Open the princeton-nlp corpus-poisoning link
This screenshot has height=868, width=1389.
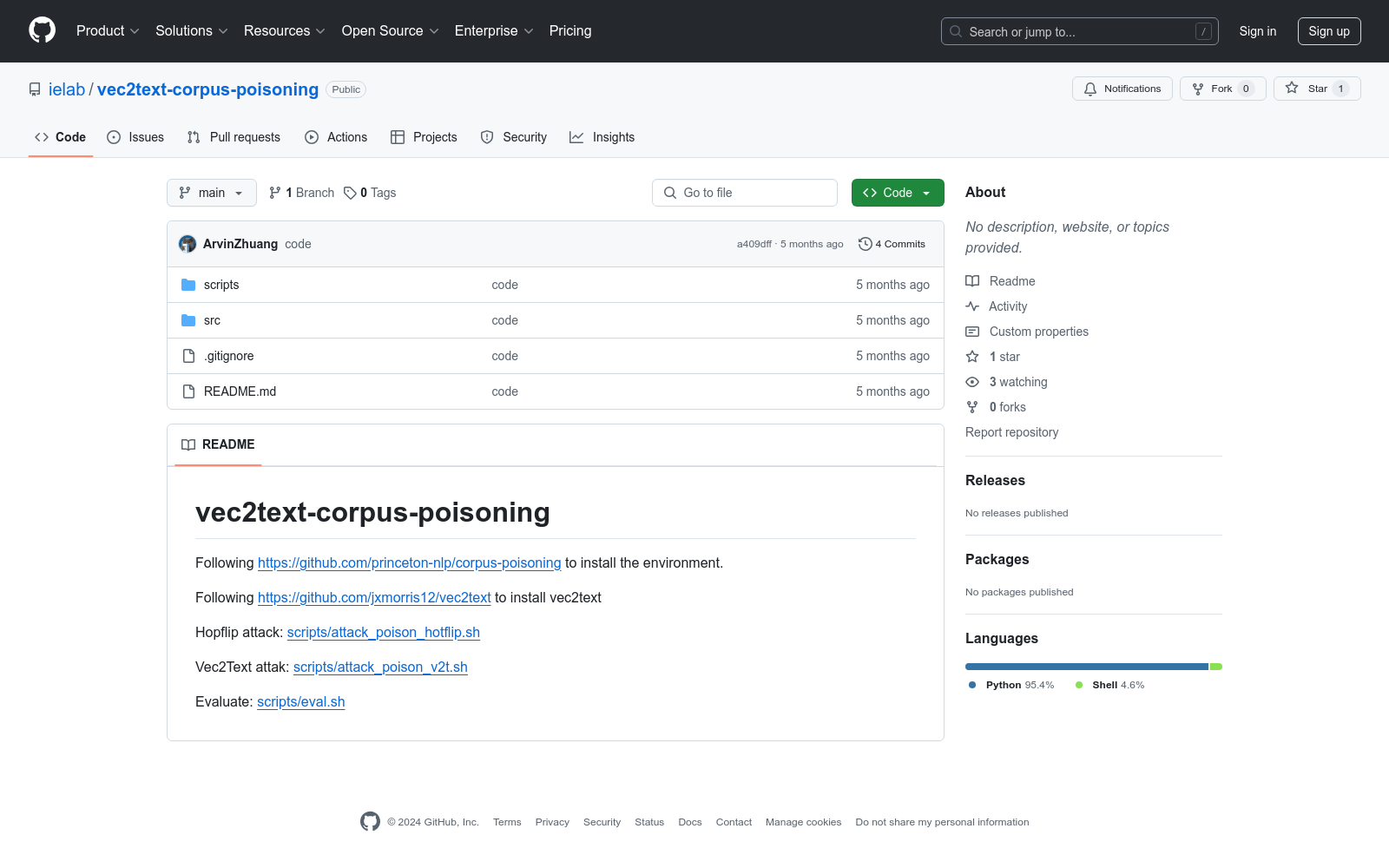[410, 563]
